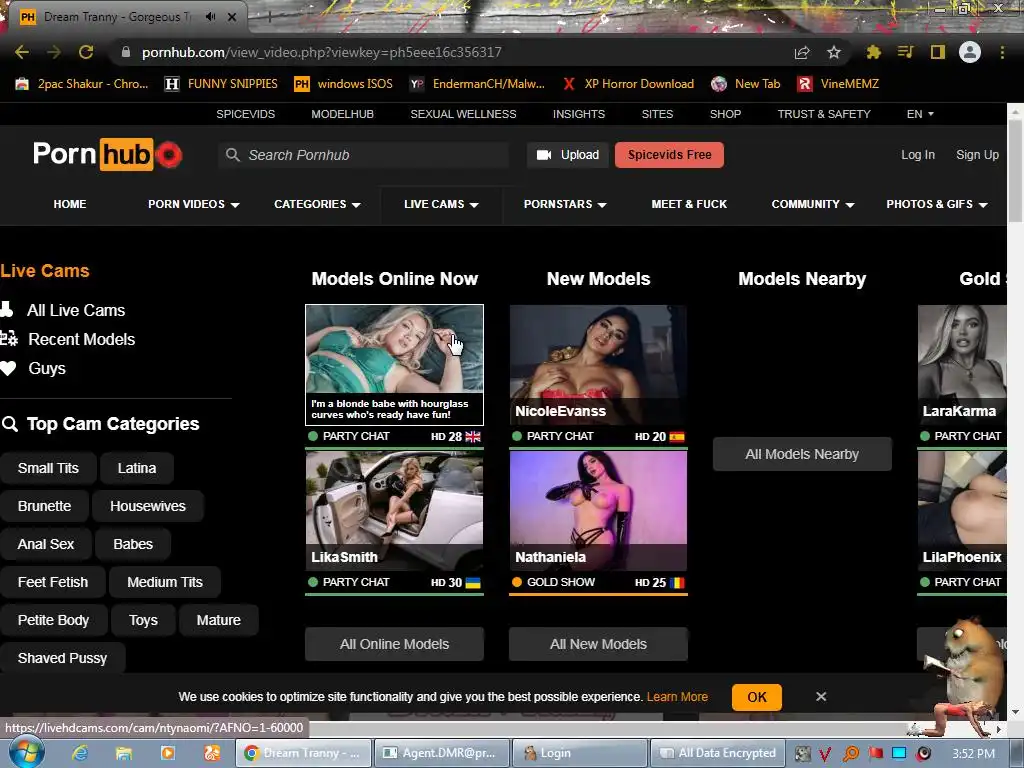1024x768 pixels.
Task: Select the Toys category tag
Action: tap(143, 620)
